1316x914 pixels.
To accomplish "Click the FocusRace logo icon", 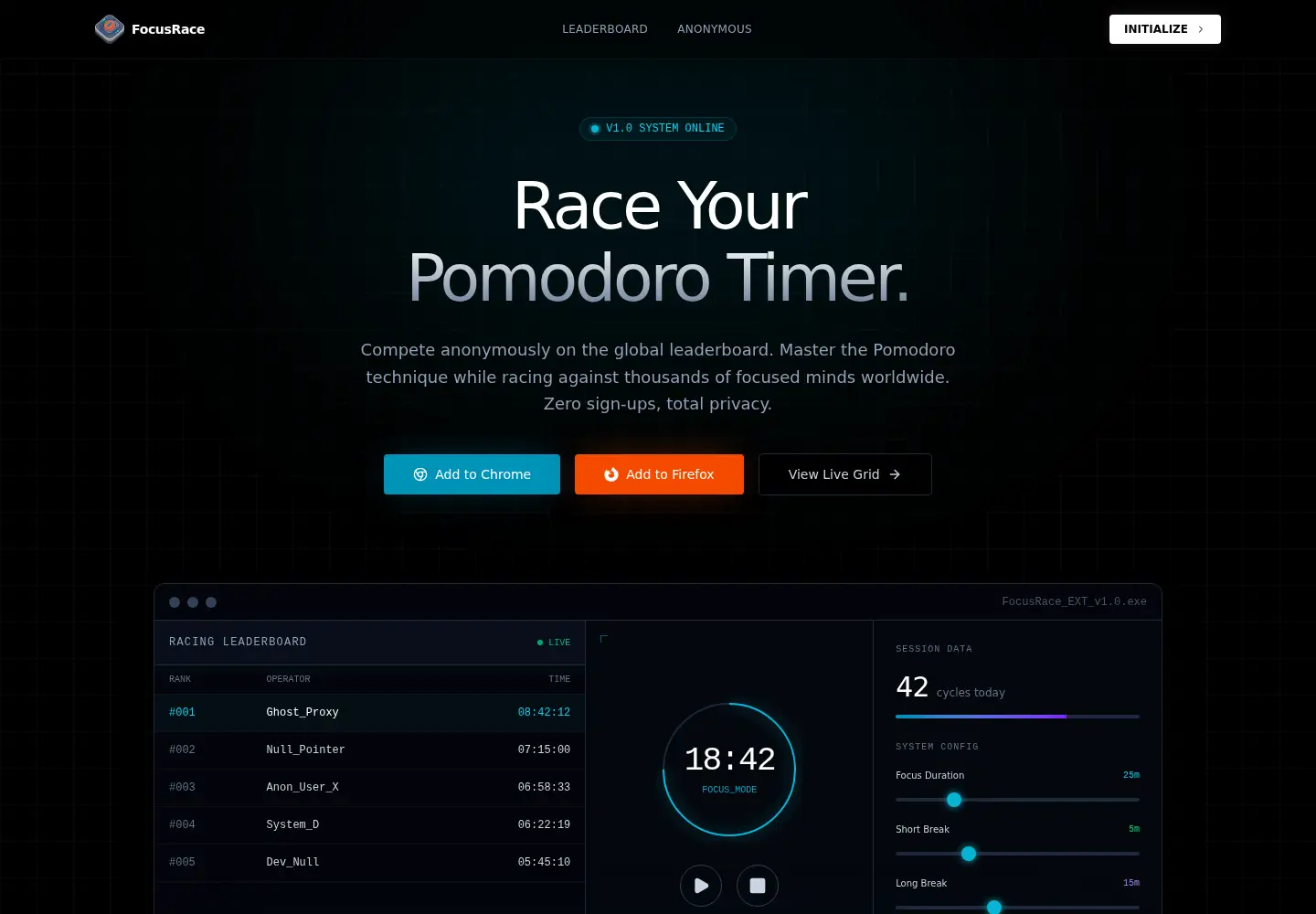I will coord(110,29).
